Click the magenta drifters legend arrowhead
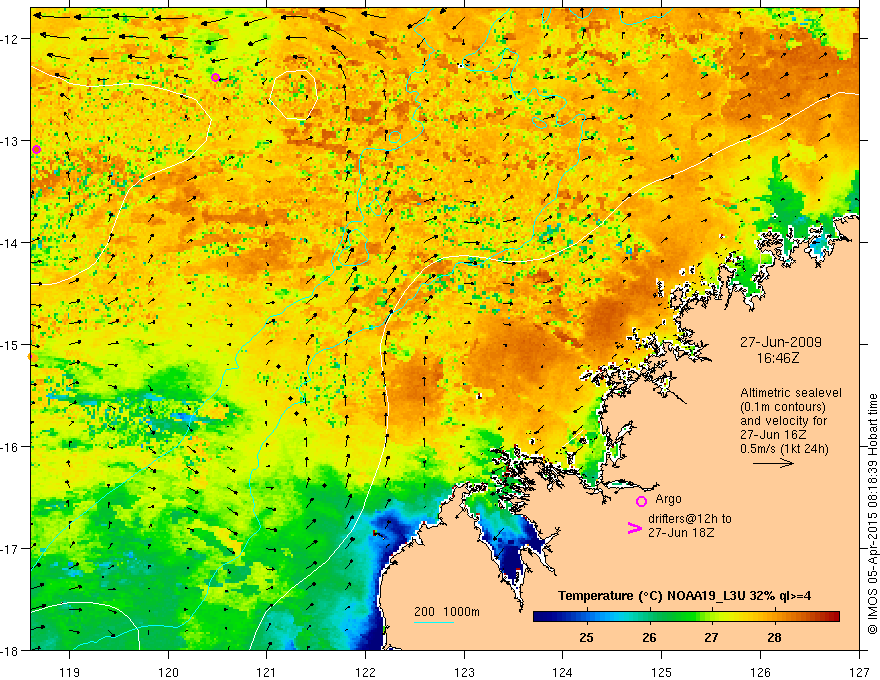 coord(634,528)
